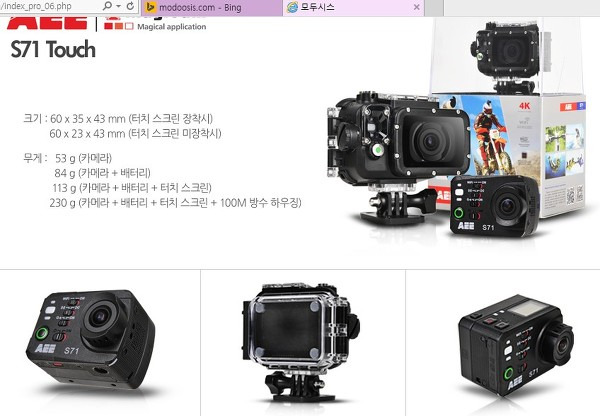Click the Bing favicon on the tab

(150, 7)
